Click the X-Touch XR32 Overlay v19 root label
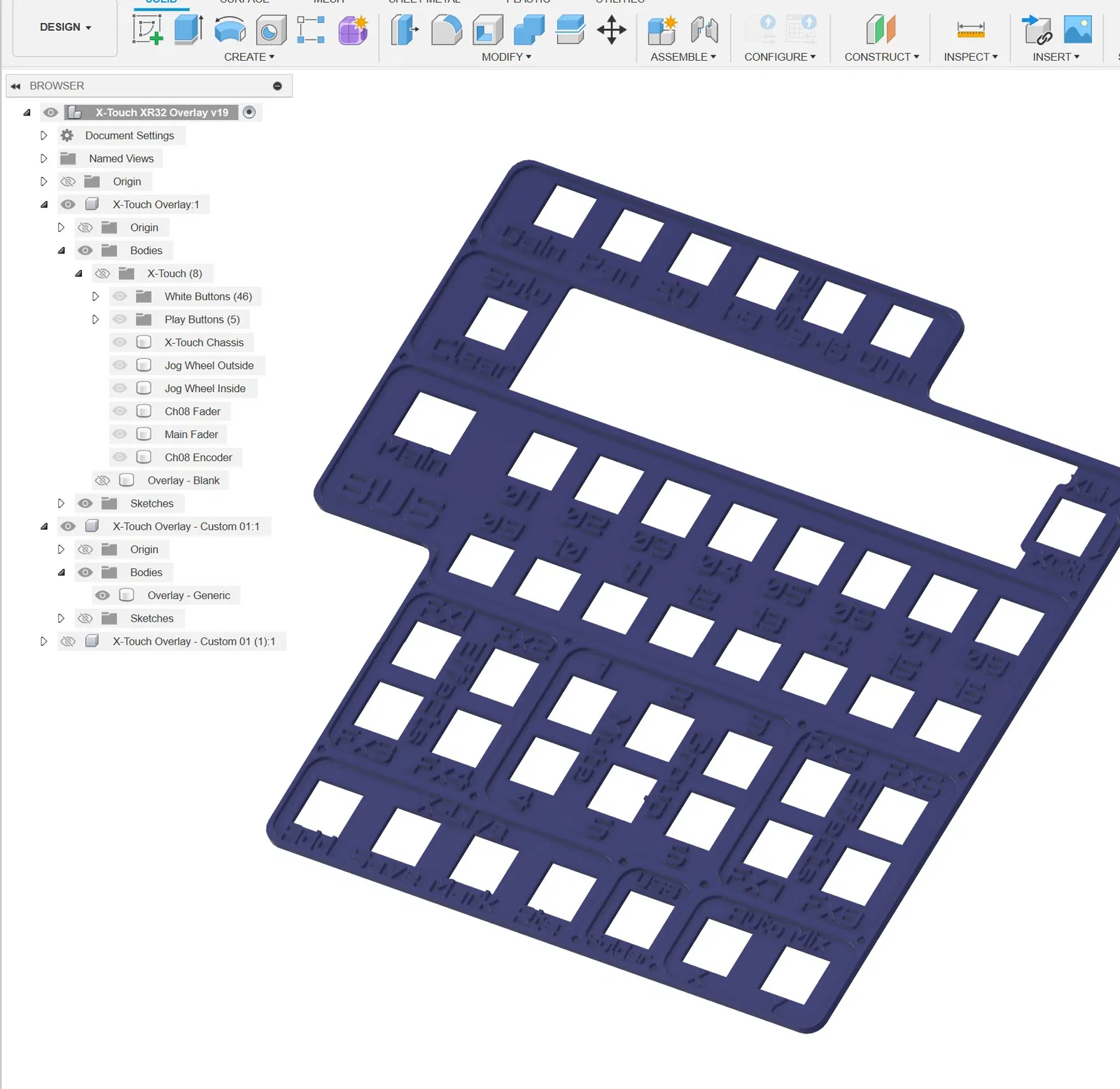This screenshot has height=1089, width=1120. pyautogui.click(x=162, y=113)
